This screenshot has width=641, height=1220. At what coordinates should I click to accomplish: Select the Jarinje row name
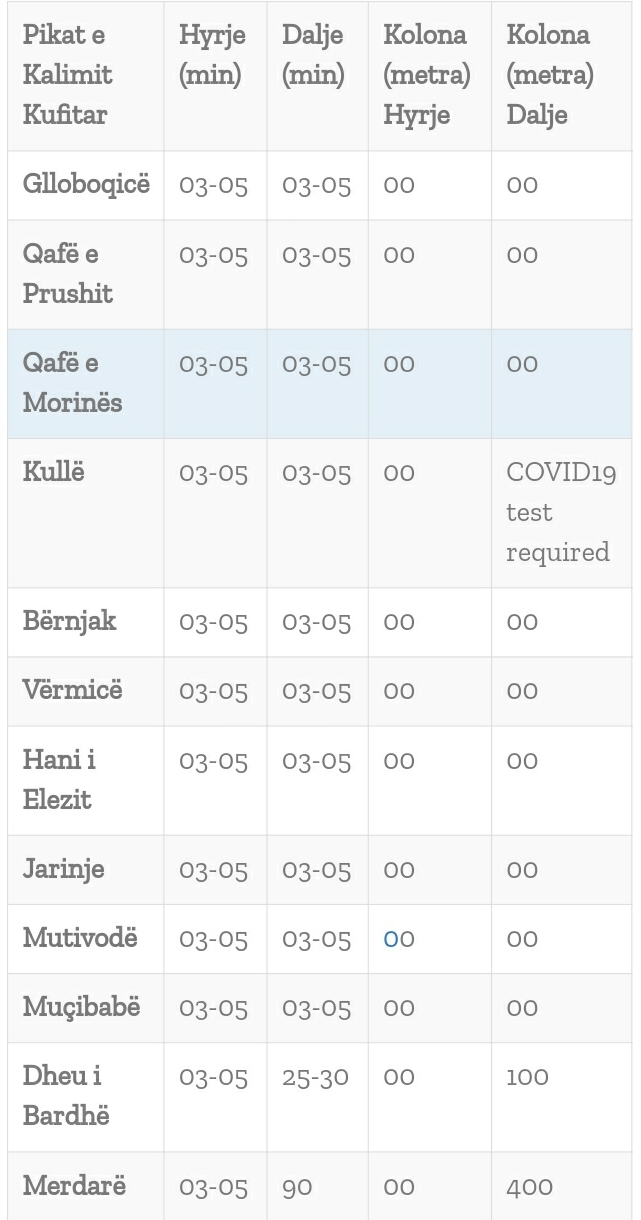[64, 869]
